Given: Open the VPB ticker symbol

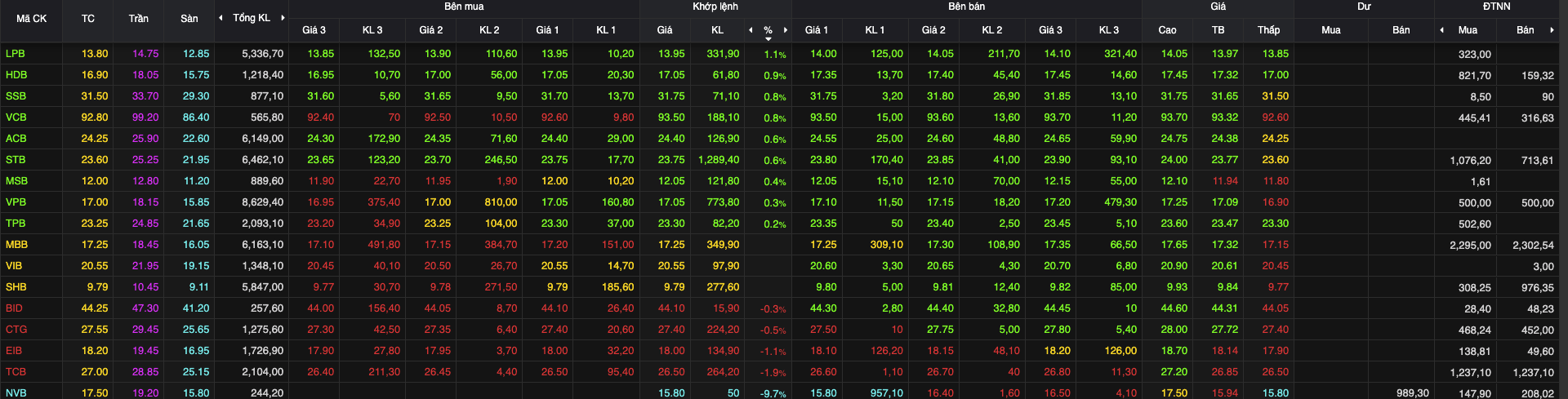Looking at the screenshot, I should coord(16,202).
